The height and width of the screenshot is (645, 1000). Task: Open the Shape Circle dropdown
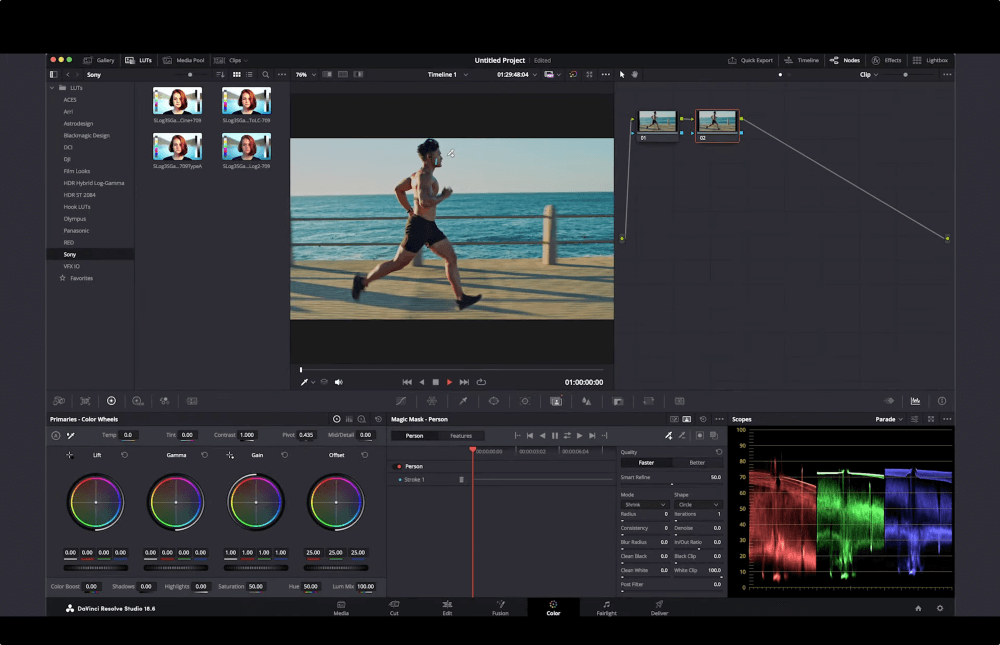(x=698, y=505)
